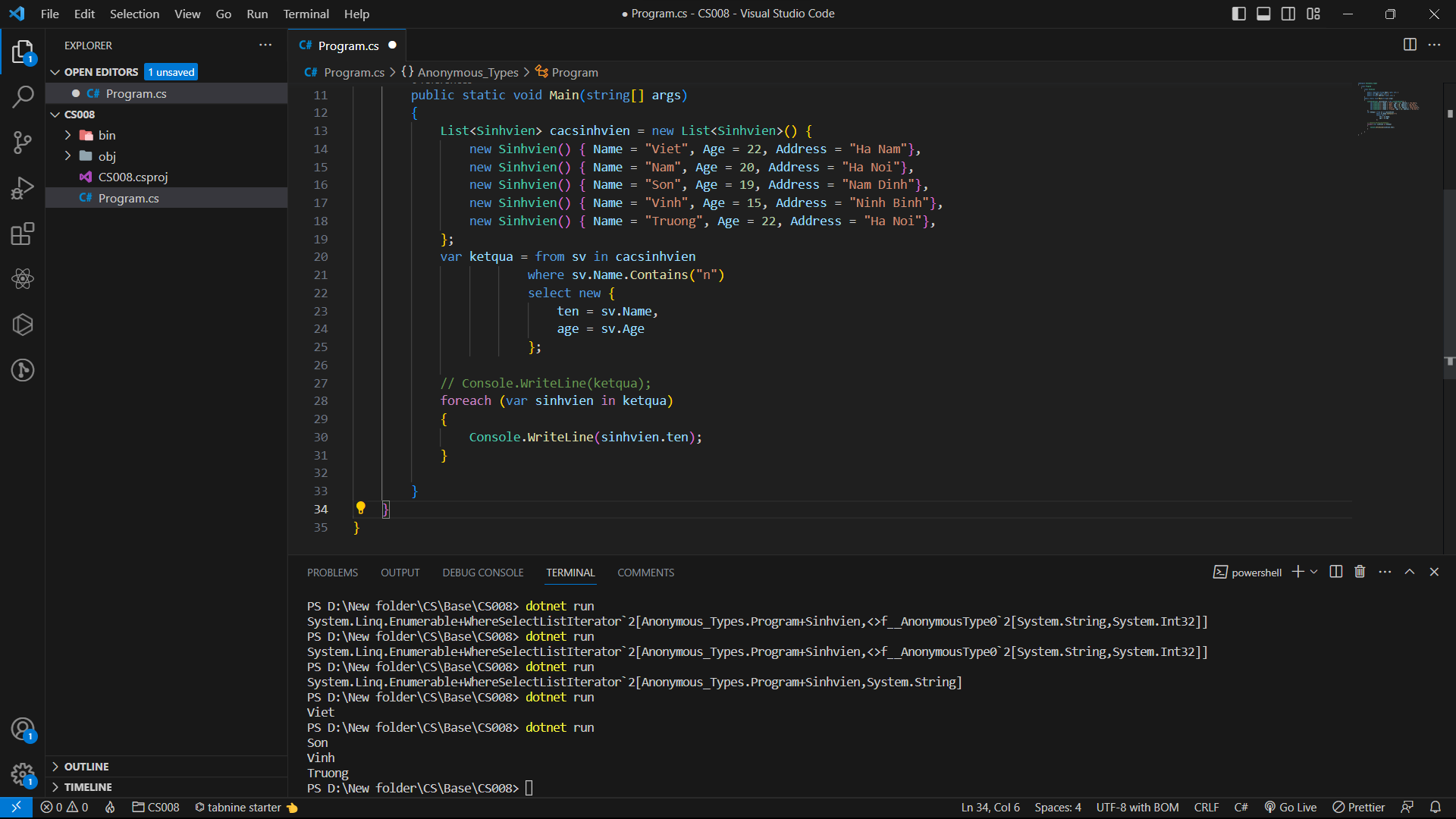
Task: Open the React atom extension icon
Action: [23, 279]
